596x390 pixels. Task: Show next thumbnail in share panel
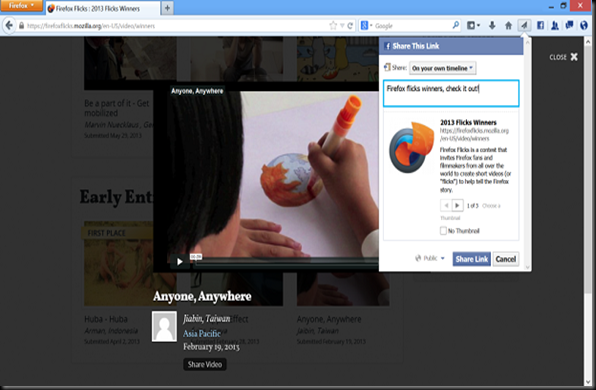(x=458, y=206)
